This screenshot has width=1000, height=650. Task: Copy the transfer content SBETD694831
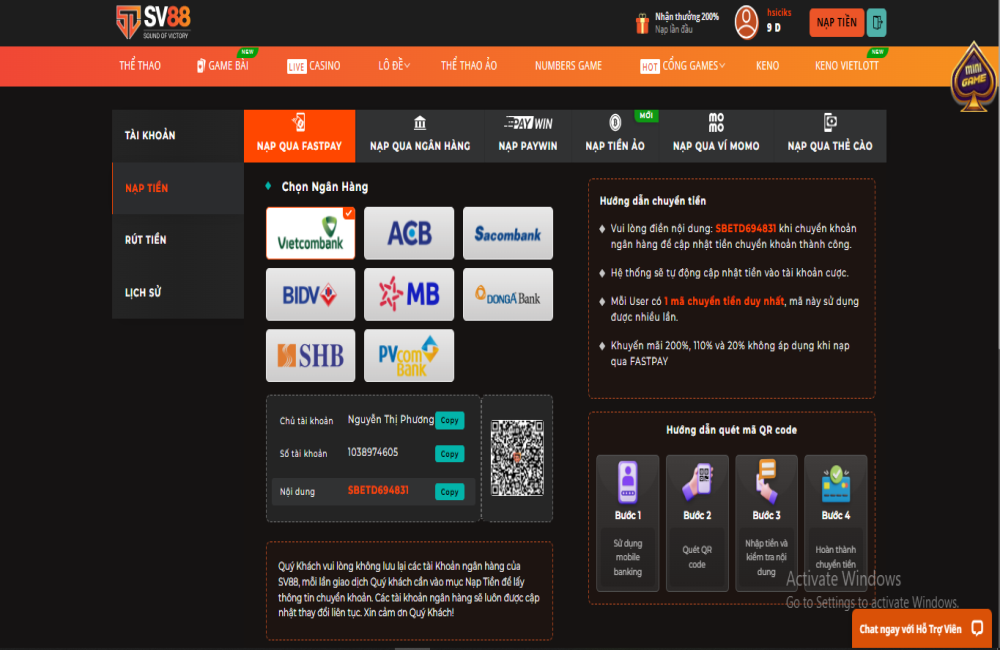pyautogui.click(x=450, y=492)
